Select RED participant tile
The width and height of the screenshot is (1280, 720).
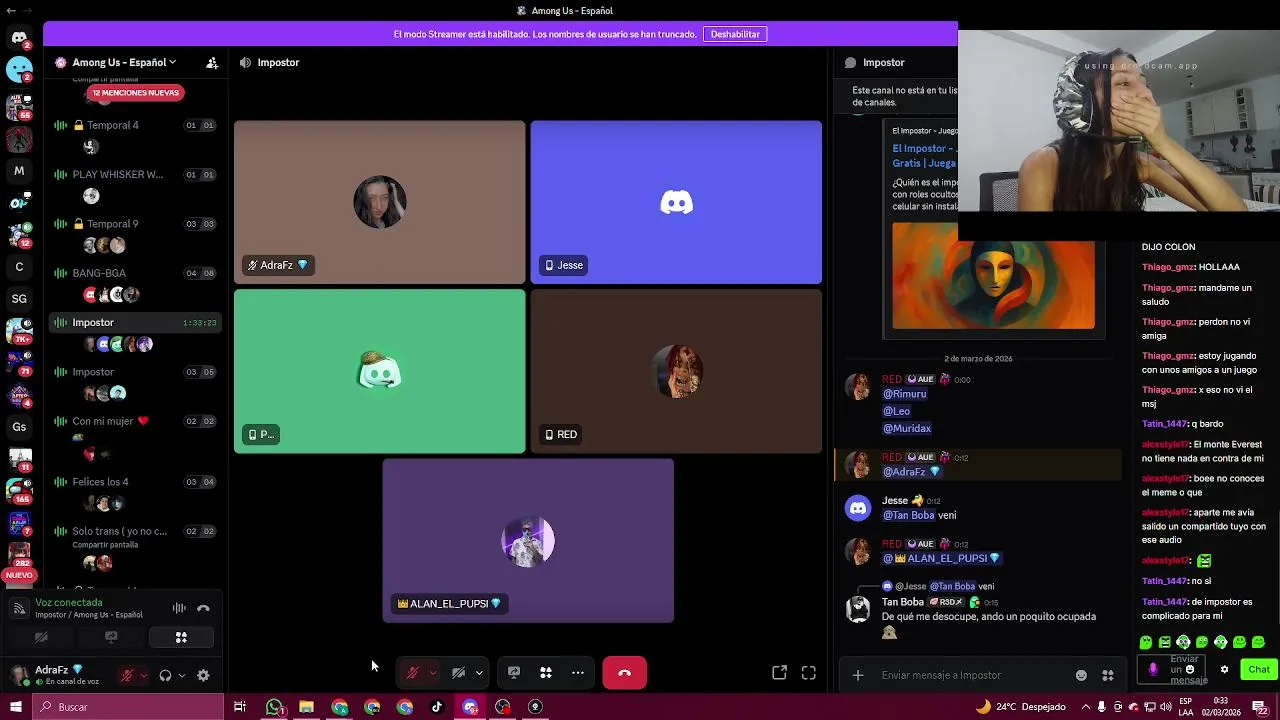[676, 371]
